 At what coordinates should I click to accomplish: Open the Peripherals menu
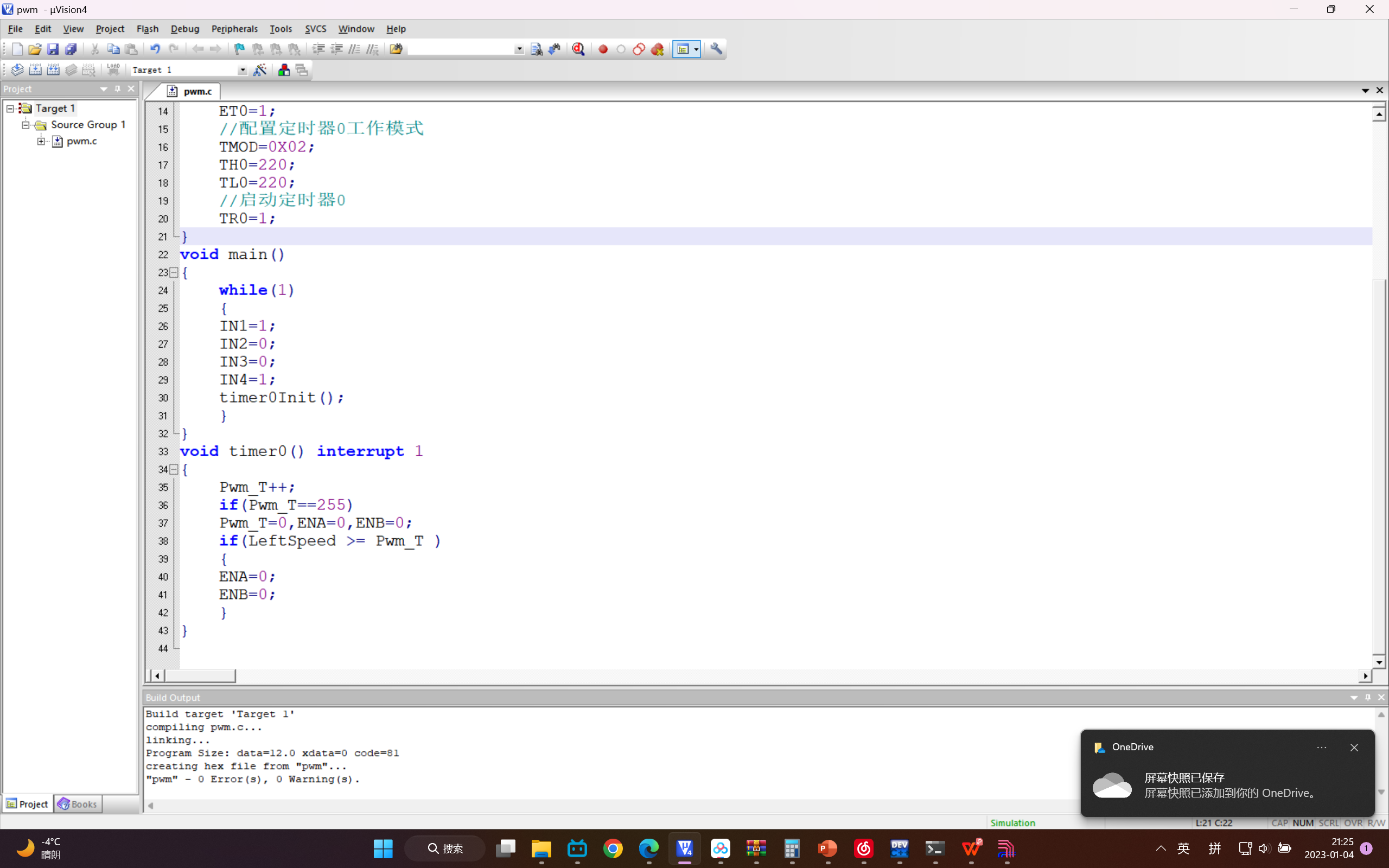click(x=234, y=29)
